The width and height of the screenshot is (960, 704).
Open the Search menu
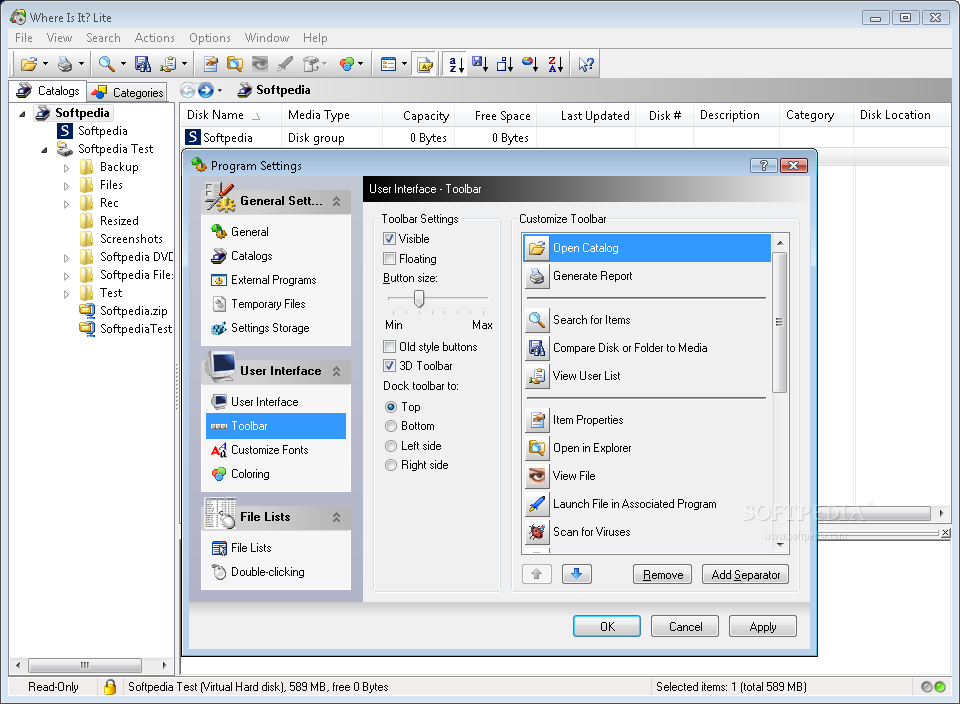(103, 38)
